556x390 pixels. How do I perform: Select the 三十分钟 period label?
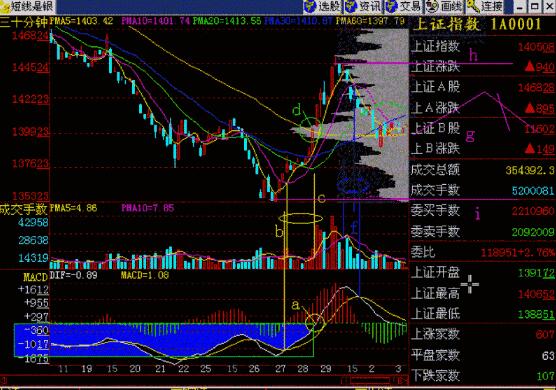coord(23,22)
